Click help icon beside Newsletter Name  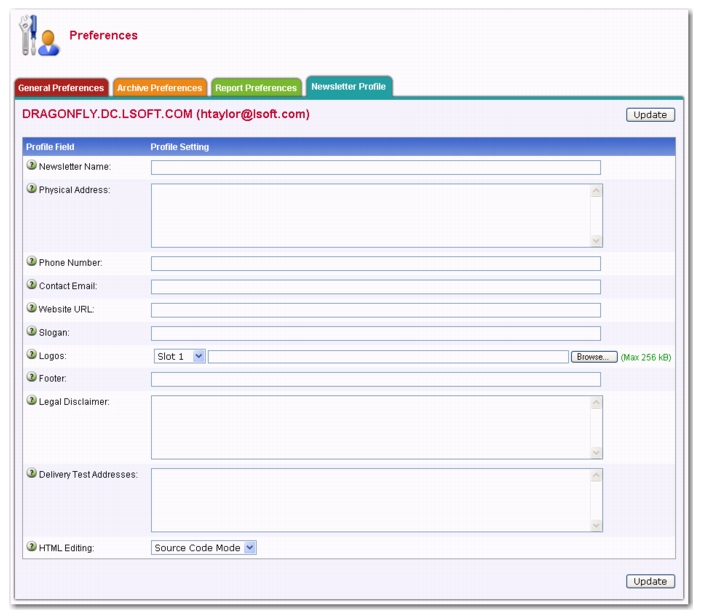pos(31,166)
